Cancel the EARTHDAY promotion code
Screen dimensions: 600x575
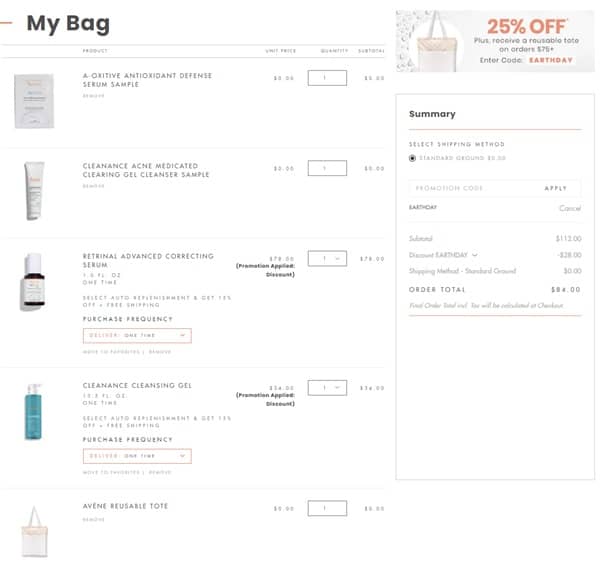569,208
